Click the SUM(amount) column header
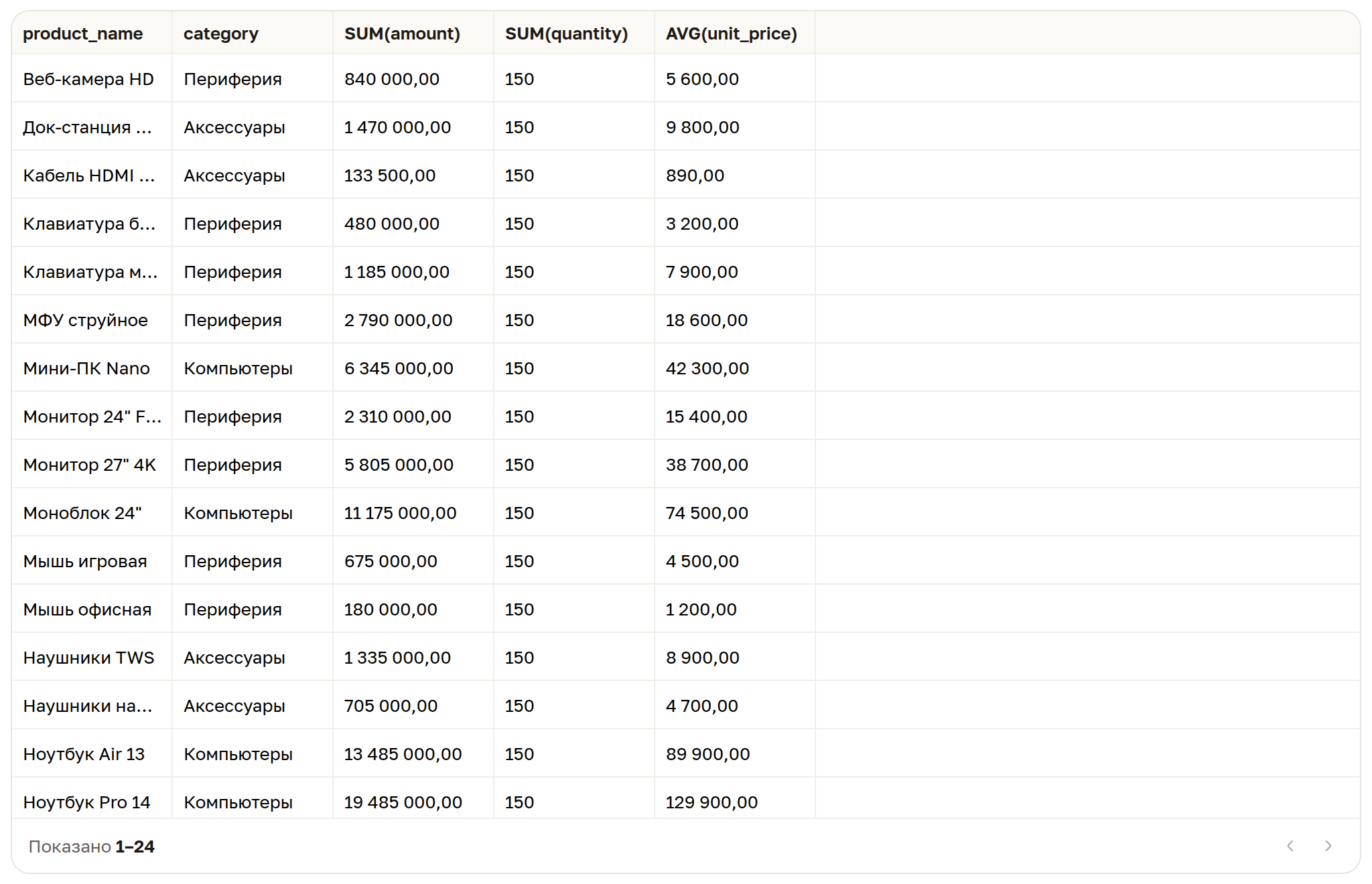 pyautogui.click(x=413, y=33)
